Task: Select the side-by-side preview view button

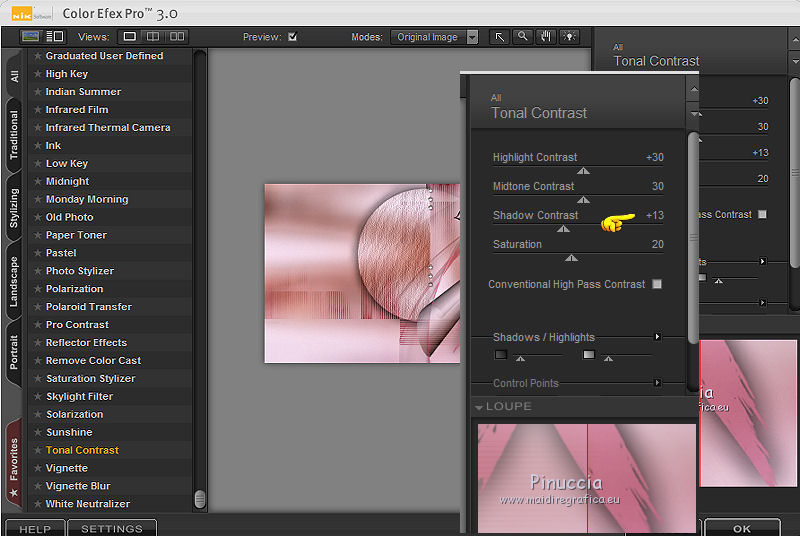Action: click(177, 36)
